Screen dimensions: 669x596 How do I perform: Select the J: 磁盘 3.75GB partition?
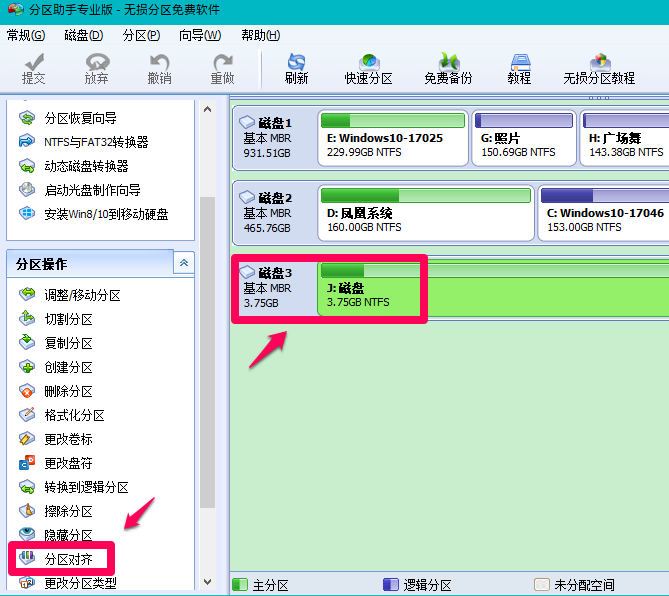pyautogui.click(x=370, y=288)
